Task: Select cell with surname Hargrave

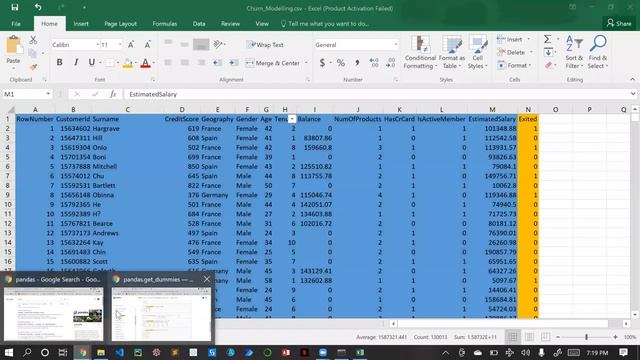Action: tap(128, 129)
